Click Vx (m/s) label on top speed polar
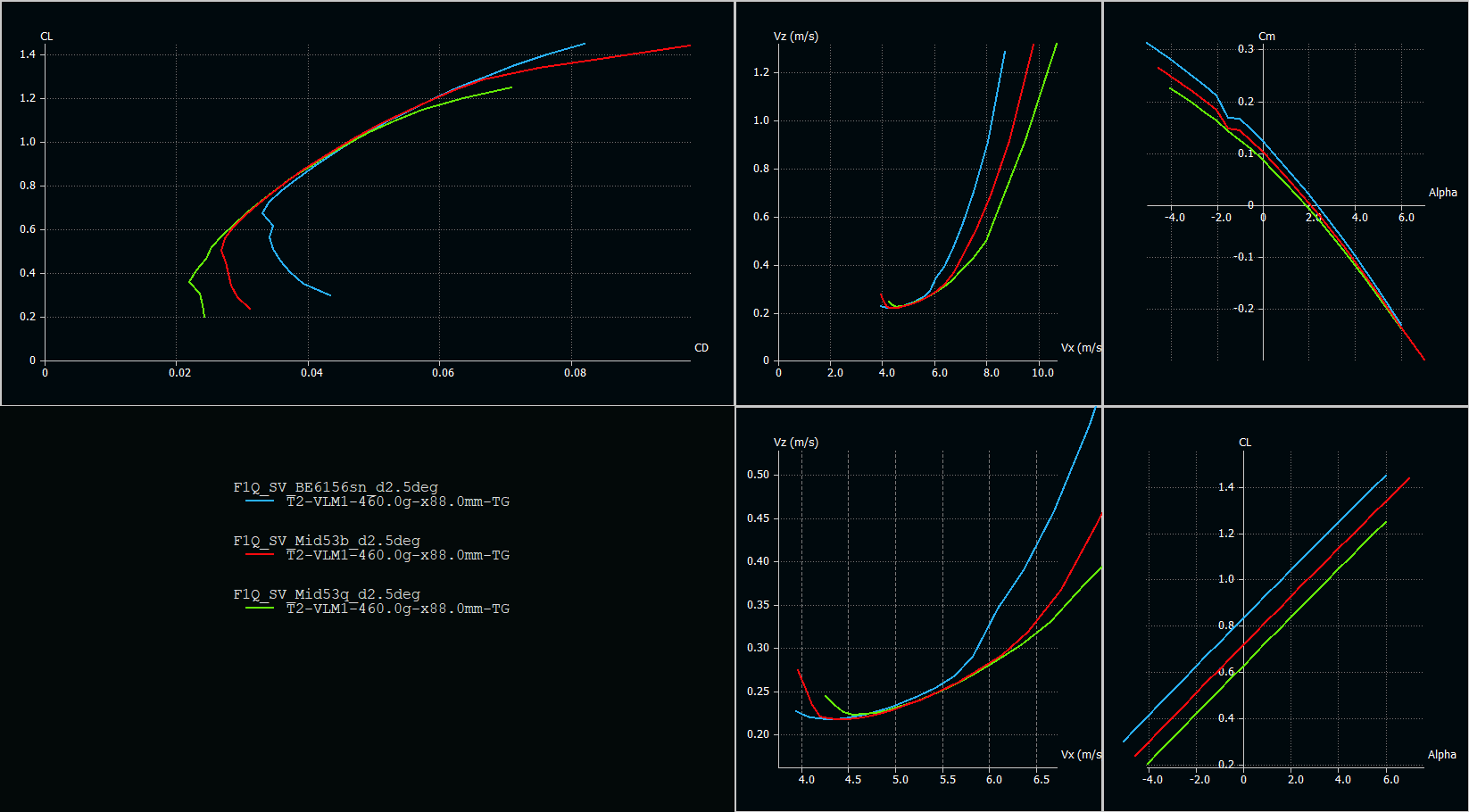The image size is (1469, 812). [1081, 348]
